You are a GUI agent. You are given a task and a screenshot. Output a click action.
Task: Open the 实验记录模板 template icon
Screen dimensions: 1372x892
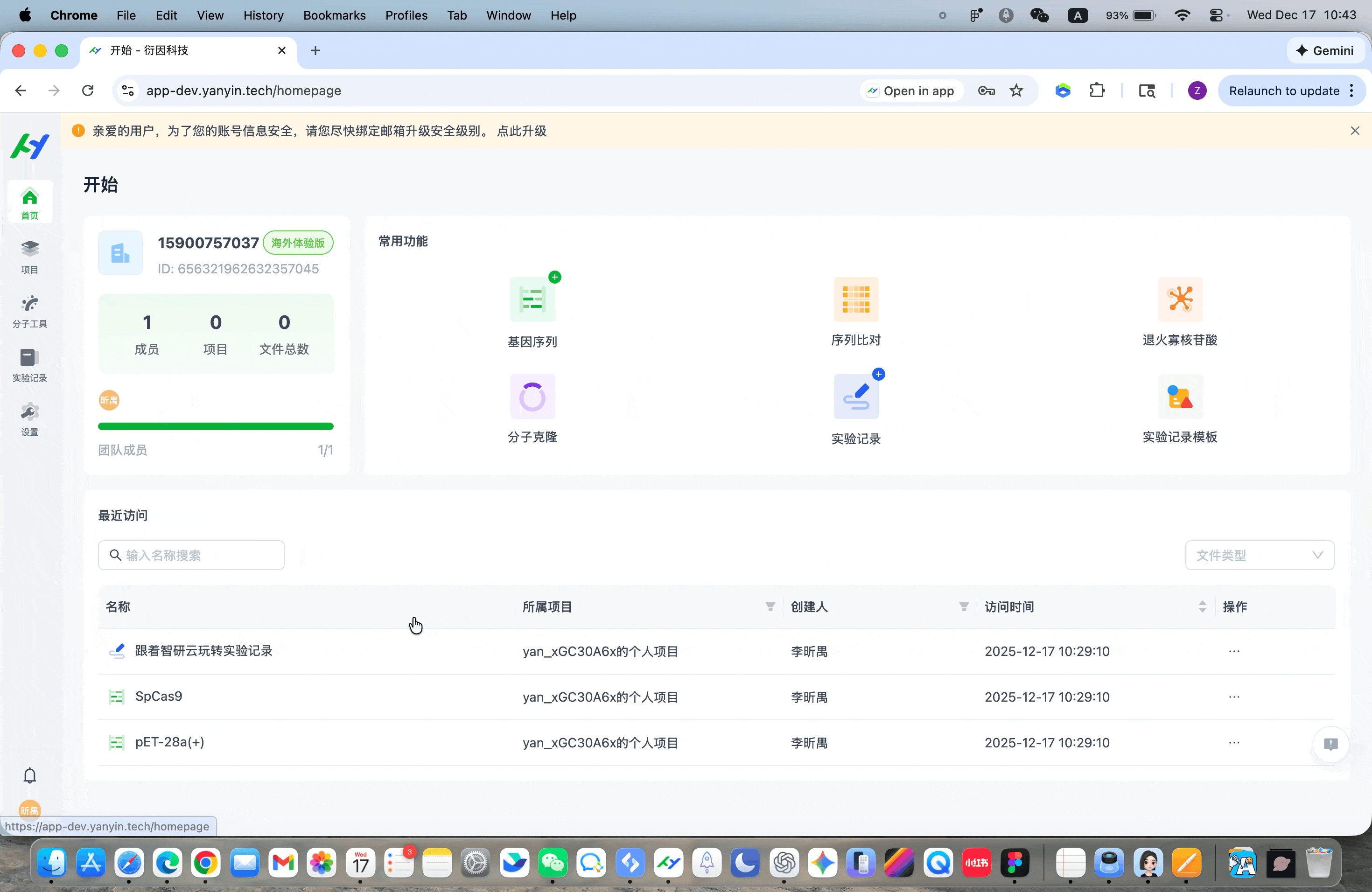click(x=1179, y=397)
